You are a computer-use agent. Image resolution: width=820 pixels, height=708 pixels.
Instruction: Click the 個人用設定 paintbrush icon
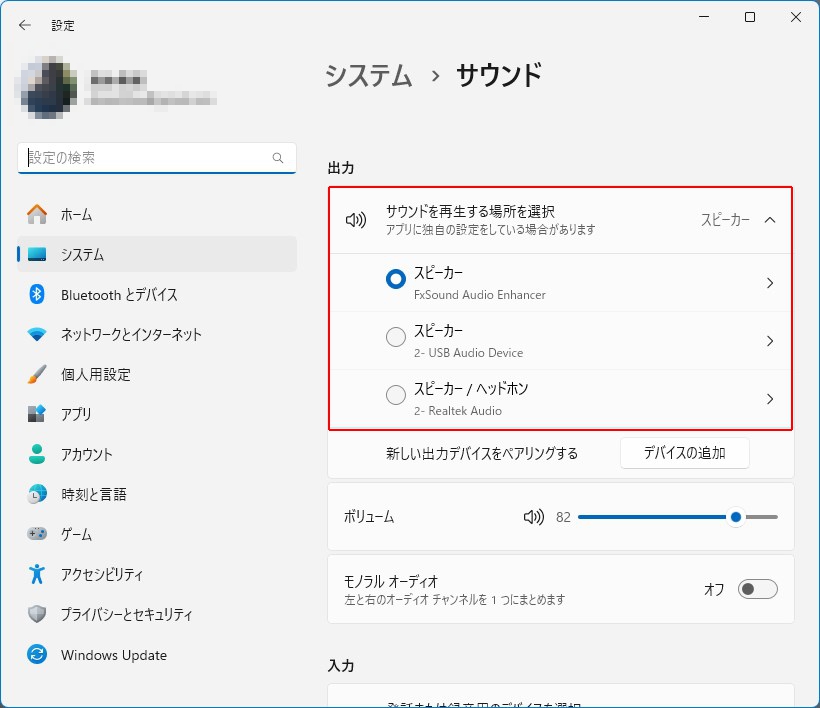pos(37,374)
